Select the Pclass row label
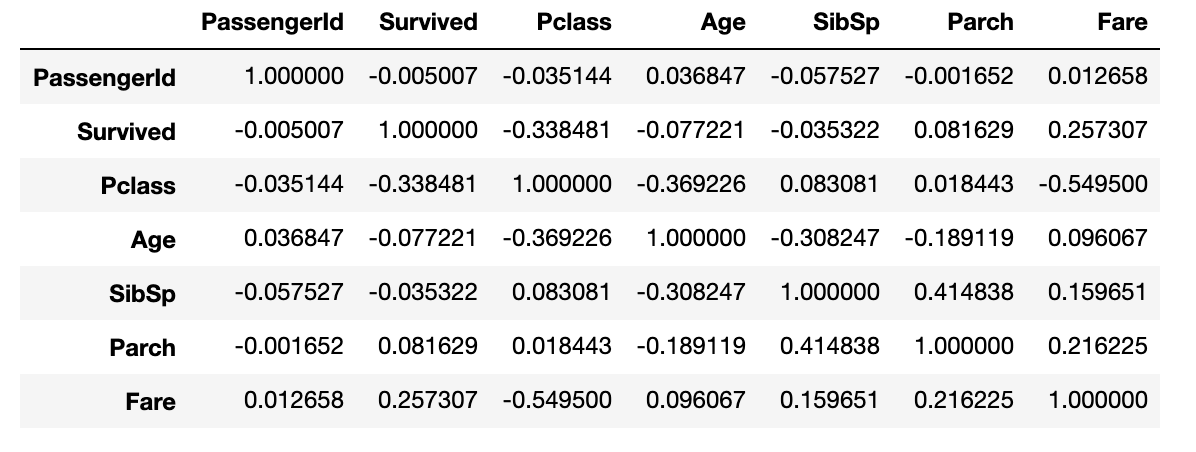 coord(138,186)
